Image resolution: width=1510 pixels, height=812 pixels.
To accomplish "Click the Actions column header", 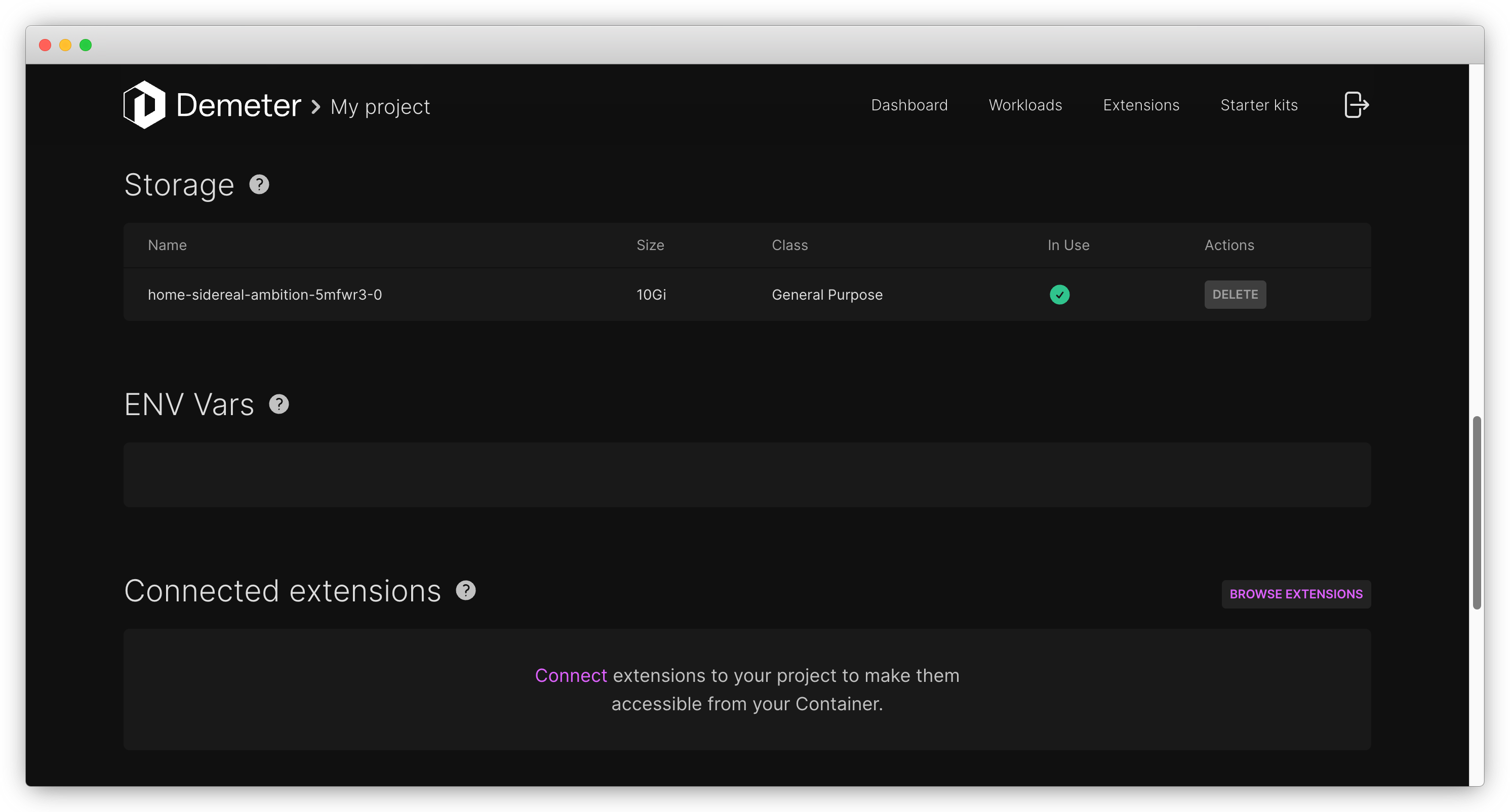I will (x=1229, y=245).
